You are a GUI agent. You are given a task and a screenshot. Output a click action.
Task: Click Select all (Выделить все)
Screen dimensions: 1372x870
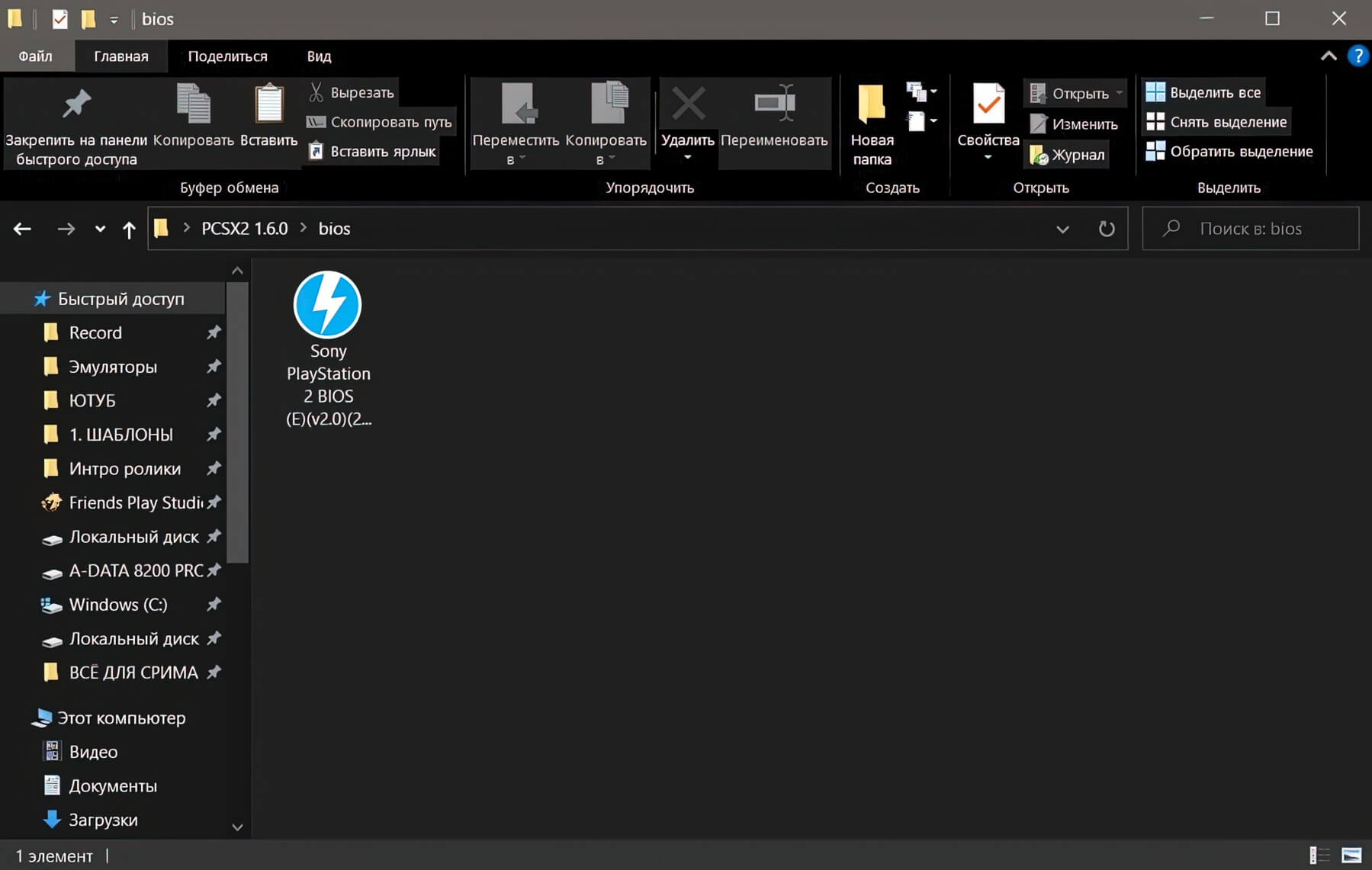pyautogui.click(x=1203, y=92)
